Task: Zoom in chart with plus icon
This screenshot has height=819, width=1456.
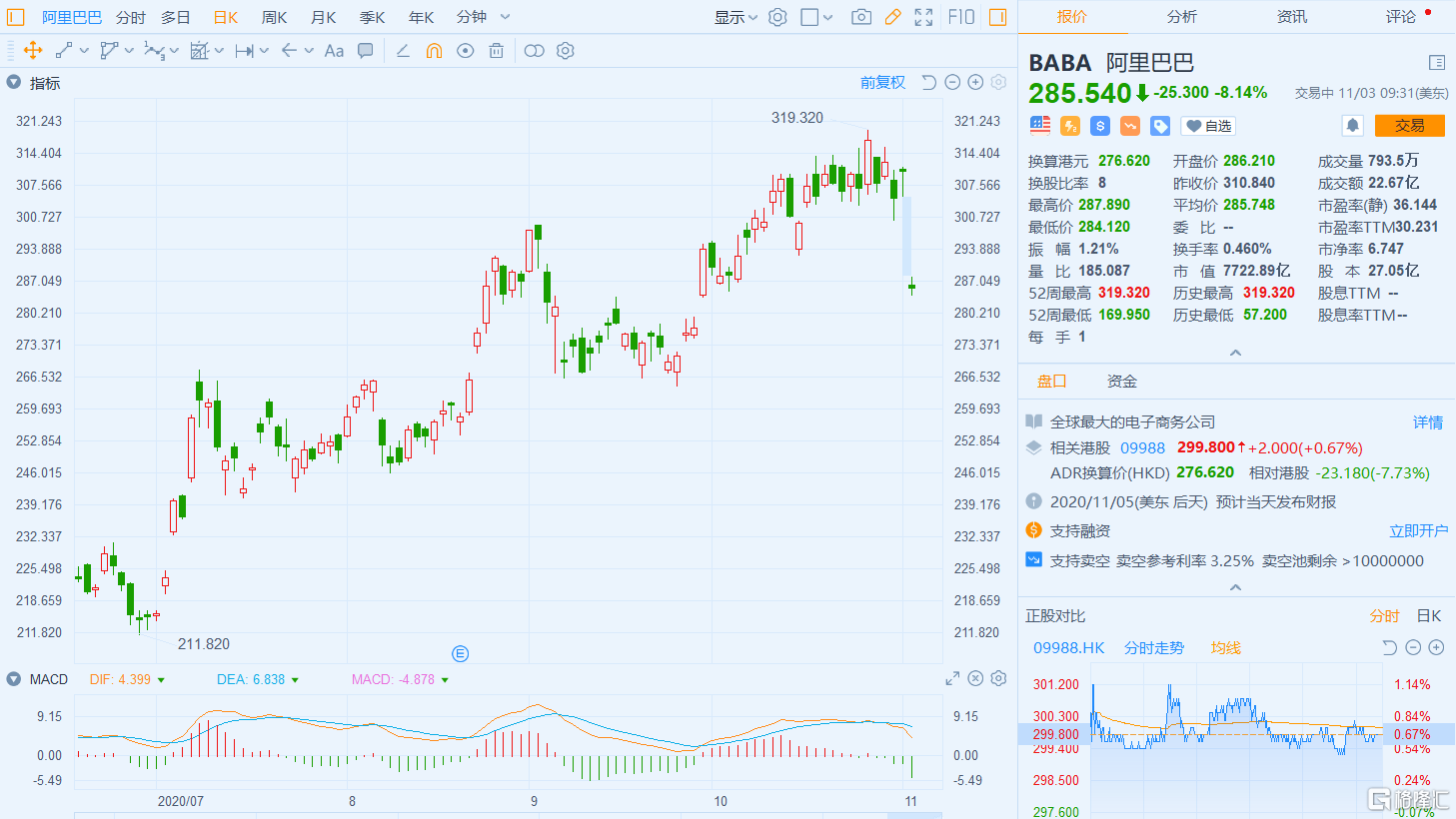Action: pyautogui.click(x=975, y=83)
